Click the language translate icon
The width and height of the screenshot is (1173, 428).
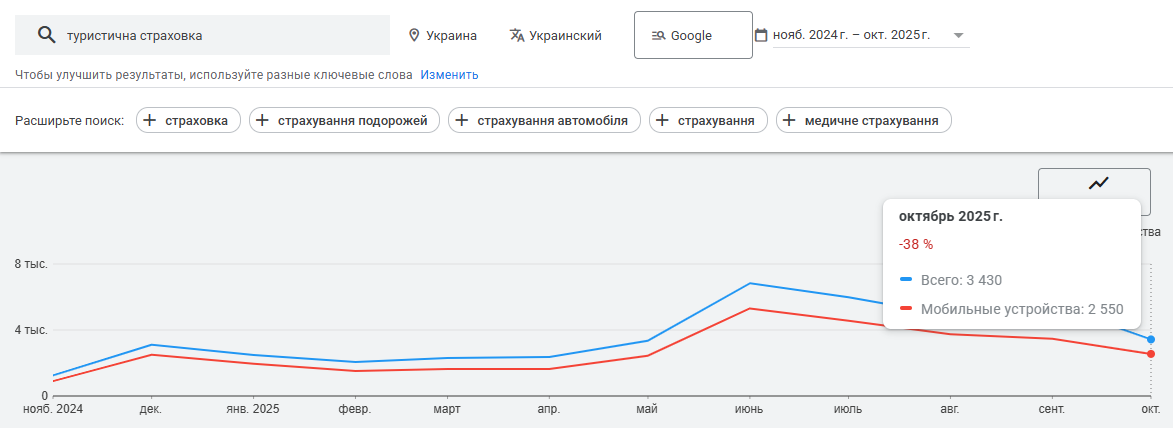click(x=517, y=36)
